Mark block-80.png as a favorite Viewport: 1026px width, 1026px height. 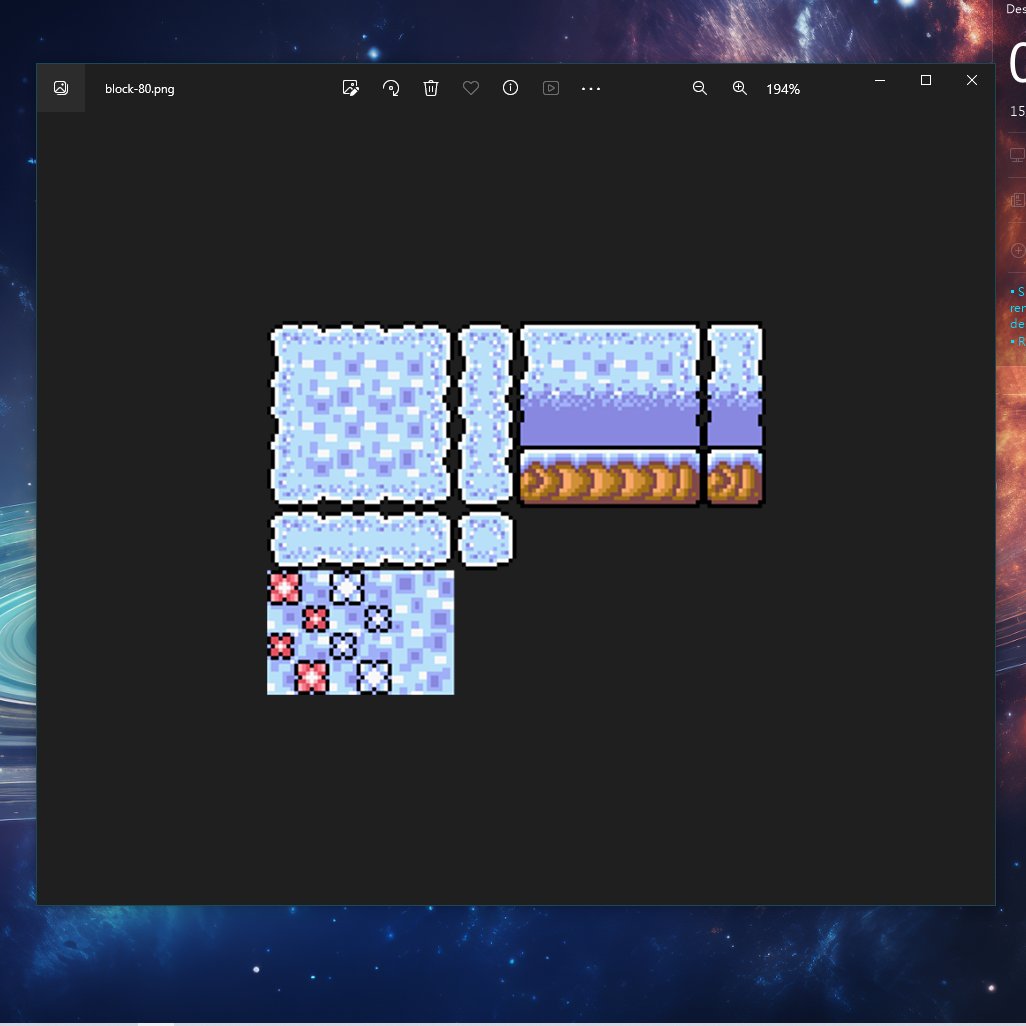[x=471, y=88]
